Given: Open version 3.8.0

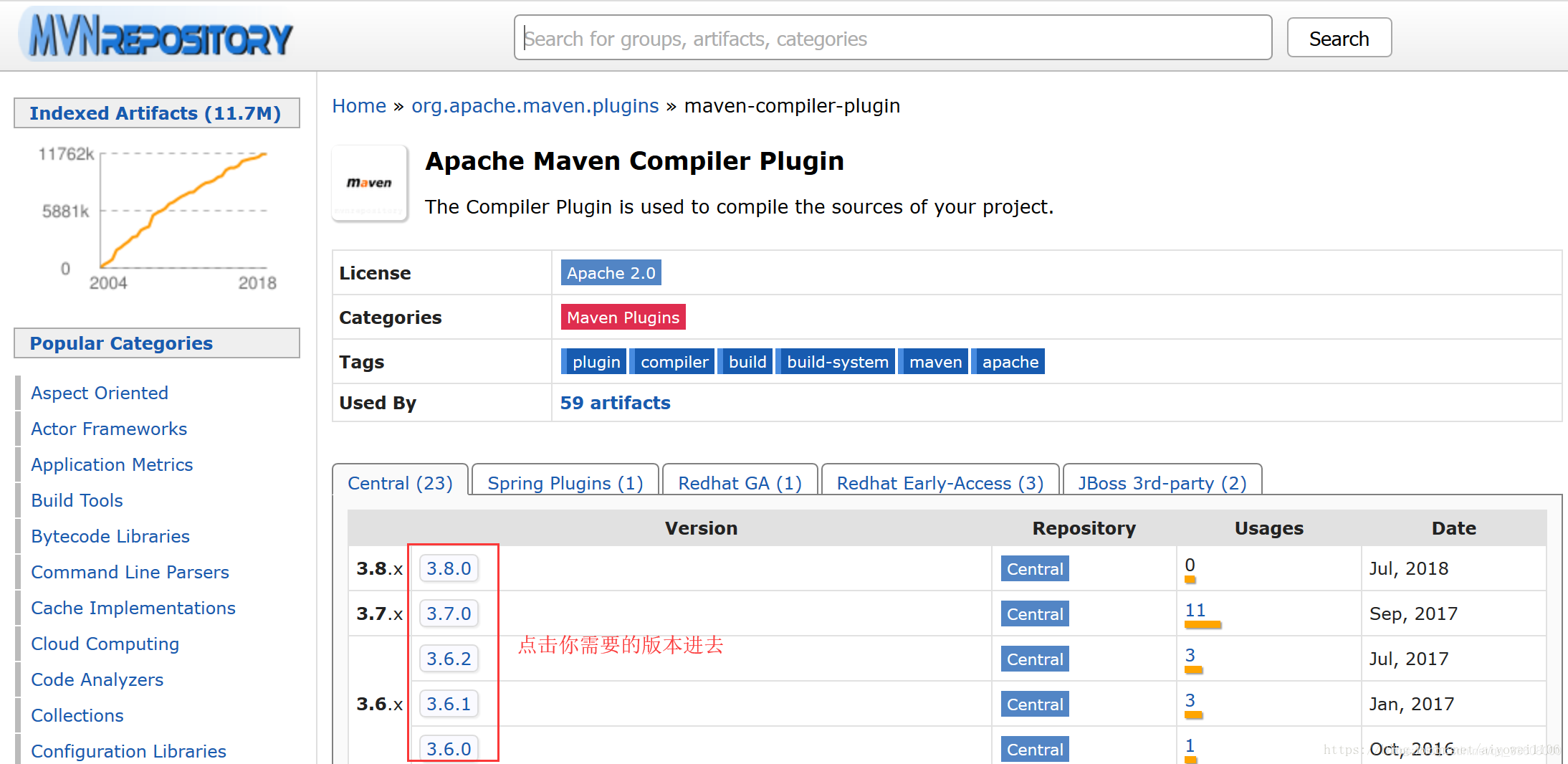Looking at the screenshot, I should point(449,568).
